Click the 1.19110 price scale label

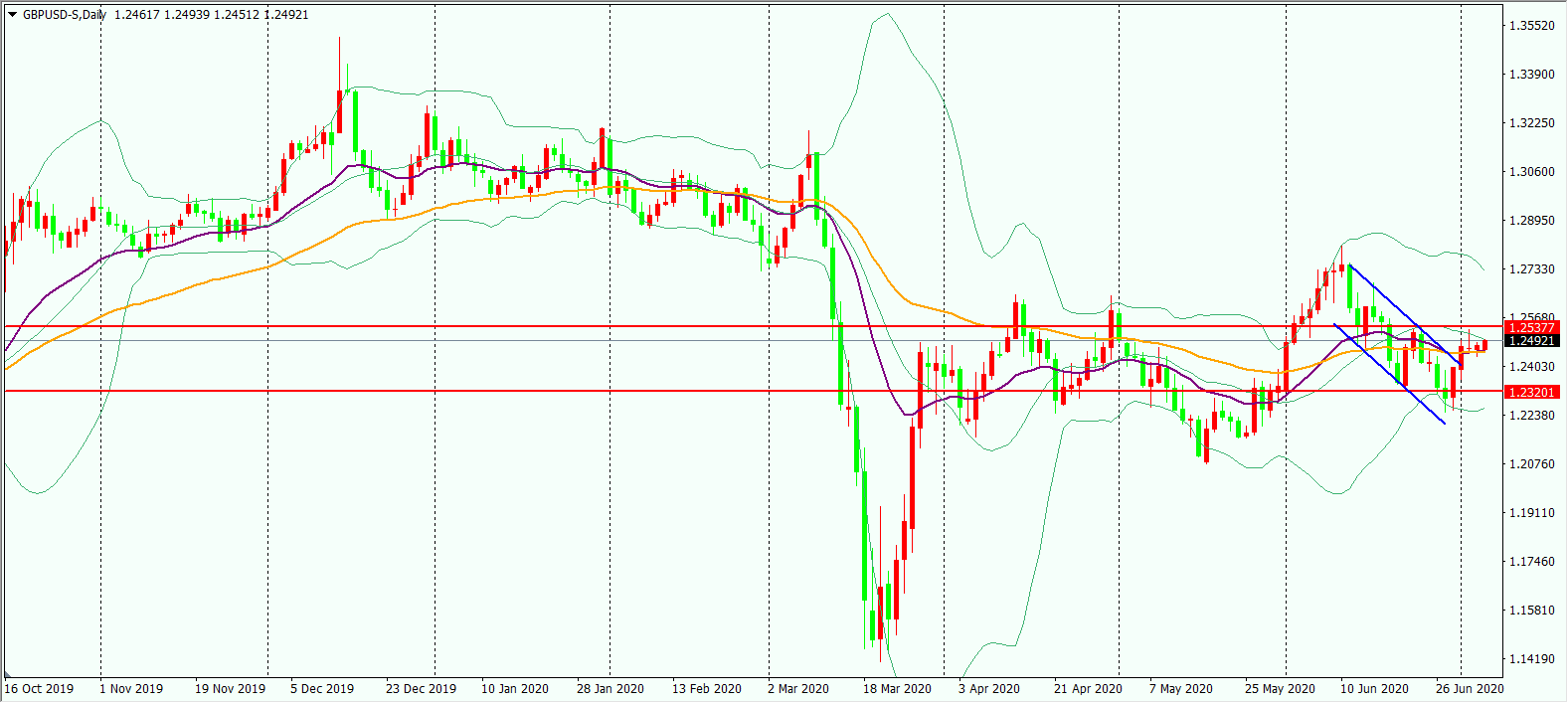point(1531,512)
